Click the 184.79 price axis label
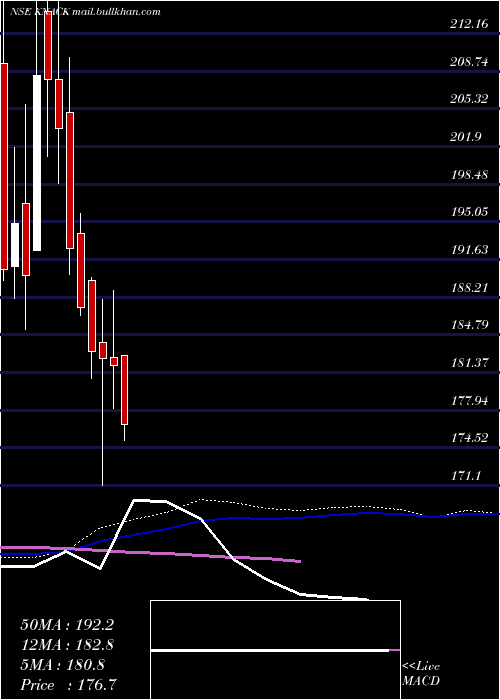Image resolution: width=500 pixels, height=700 pixels. [469, 325]
